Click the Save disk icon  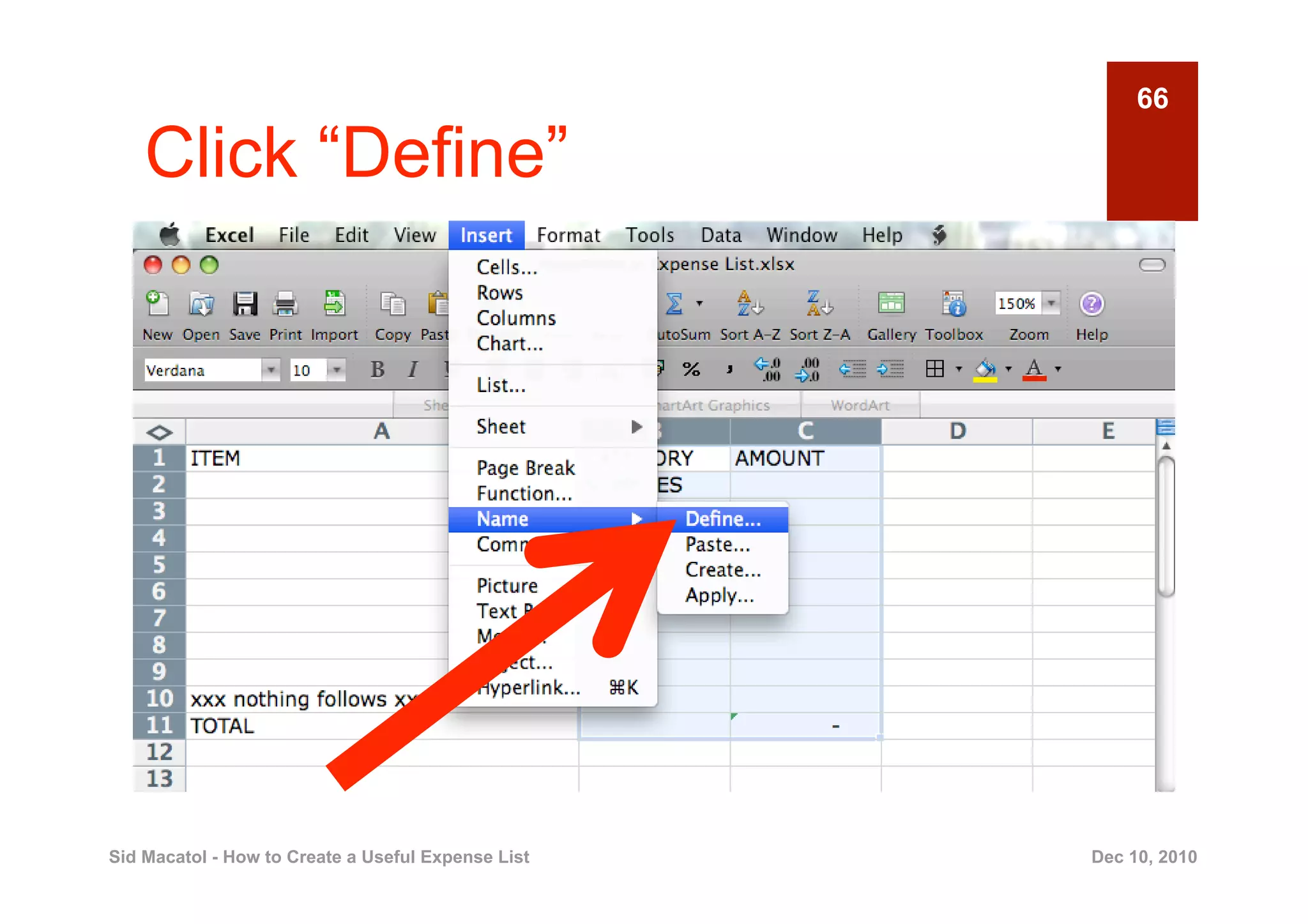pos(245,304)
